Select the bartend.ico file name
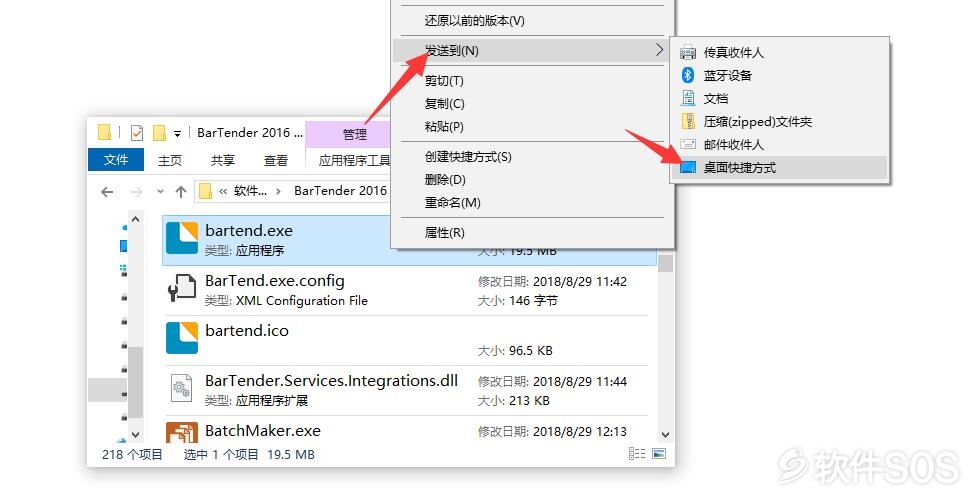 247,331
